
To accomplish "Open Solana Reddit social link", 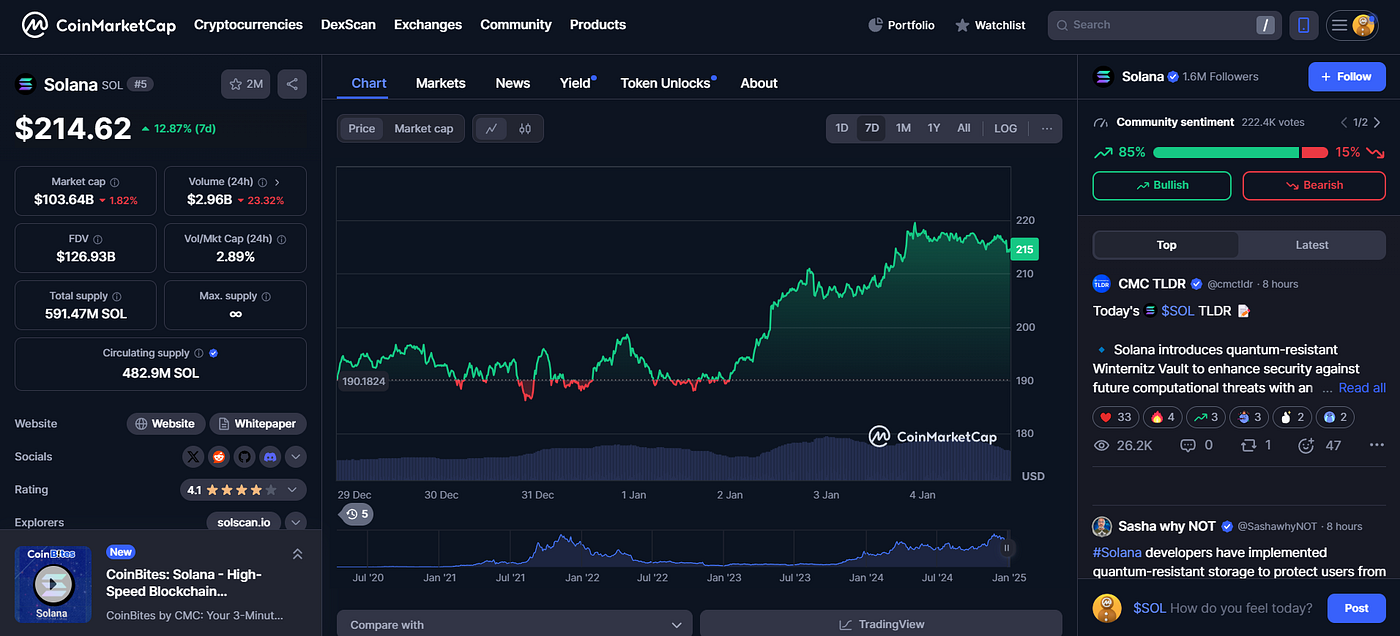I will 219,457.
